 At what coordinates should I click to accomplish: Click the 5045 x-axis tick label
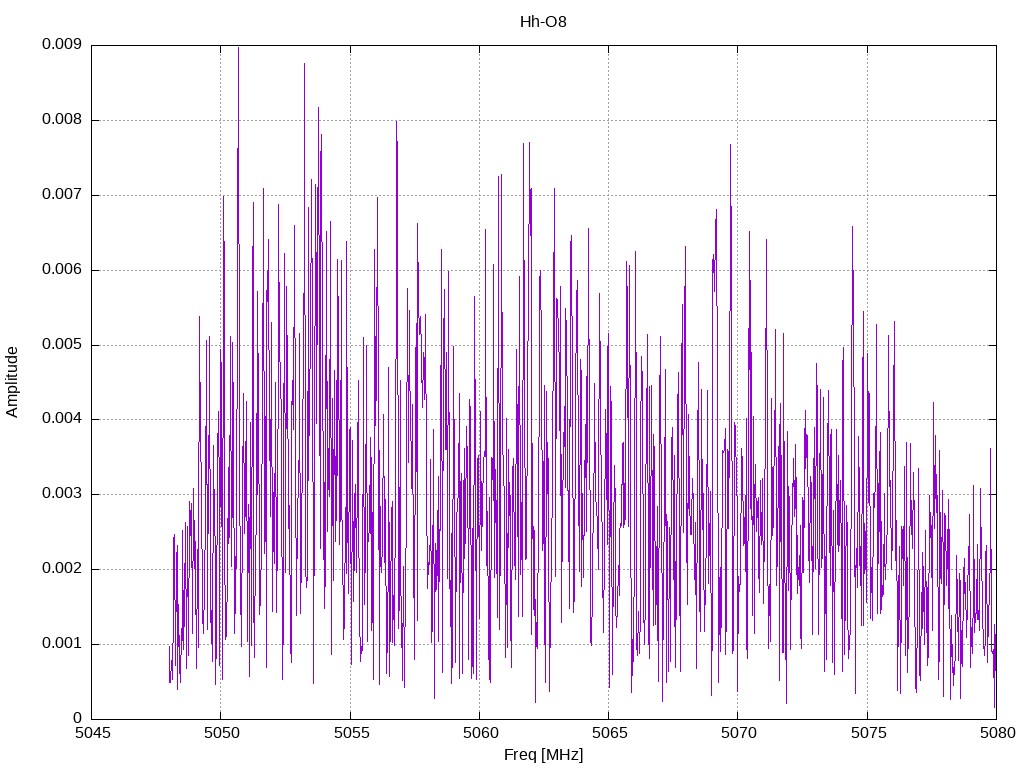(93, 733)
